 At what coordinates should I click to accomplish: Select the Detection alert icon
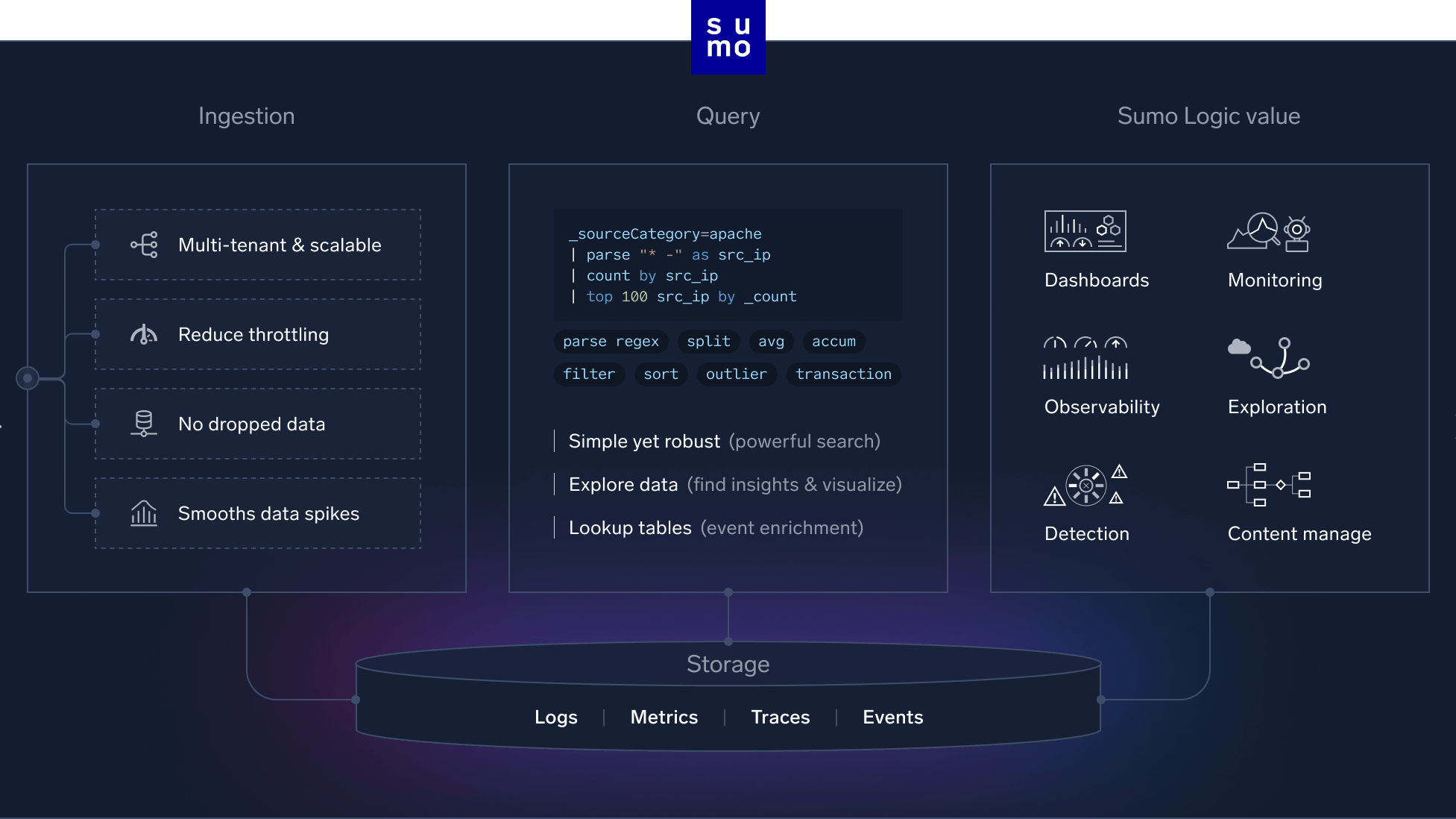click(1085, 485)
